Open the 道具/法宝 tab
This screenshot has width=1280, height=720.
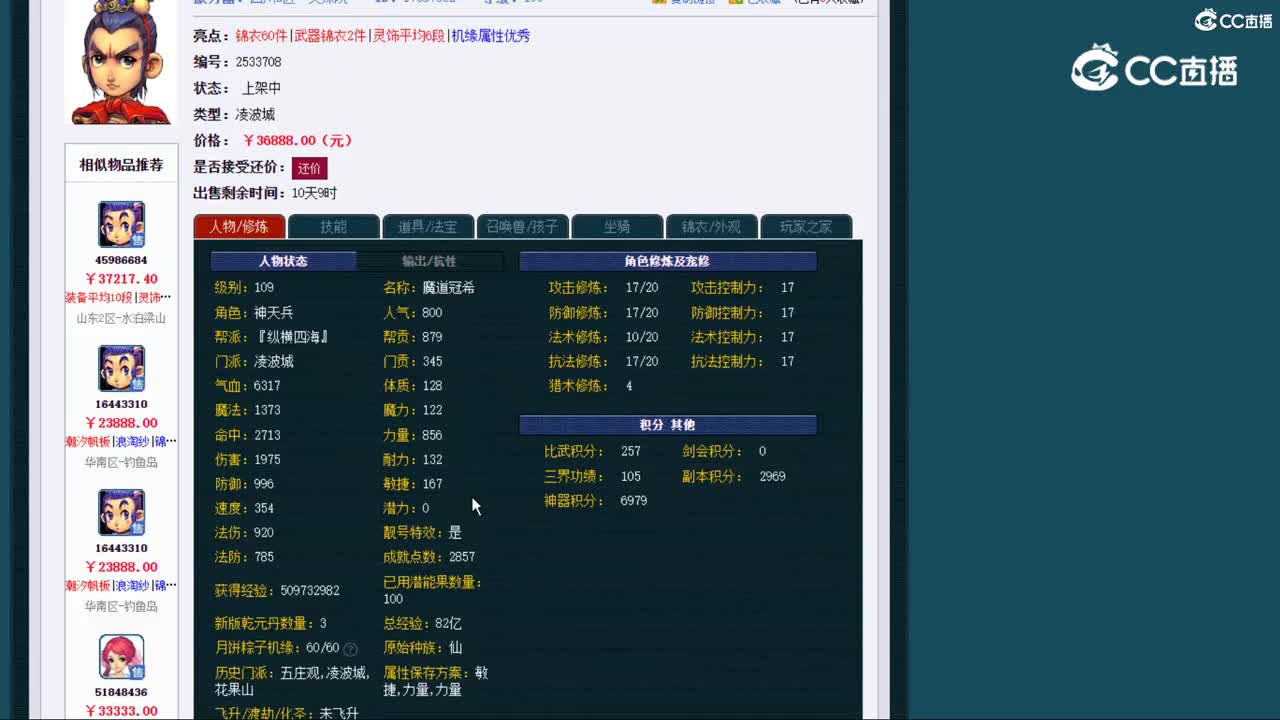click(428, 227)
